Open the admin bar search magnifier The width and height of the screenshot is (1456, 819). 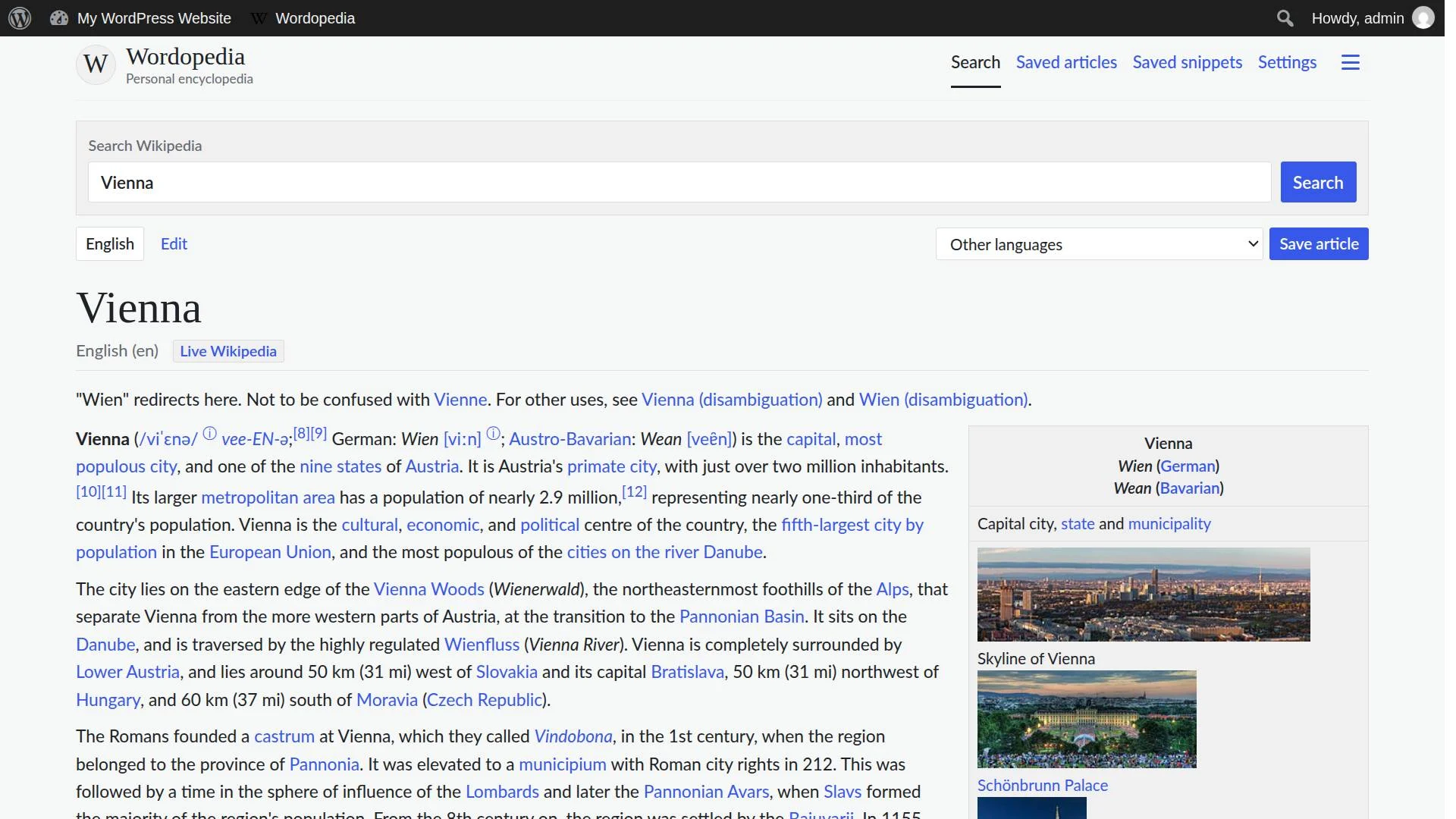[x=1285, y=18]
